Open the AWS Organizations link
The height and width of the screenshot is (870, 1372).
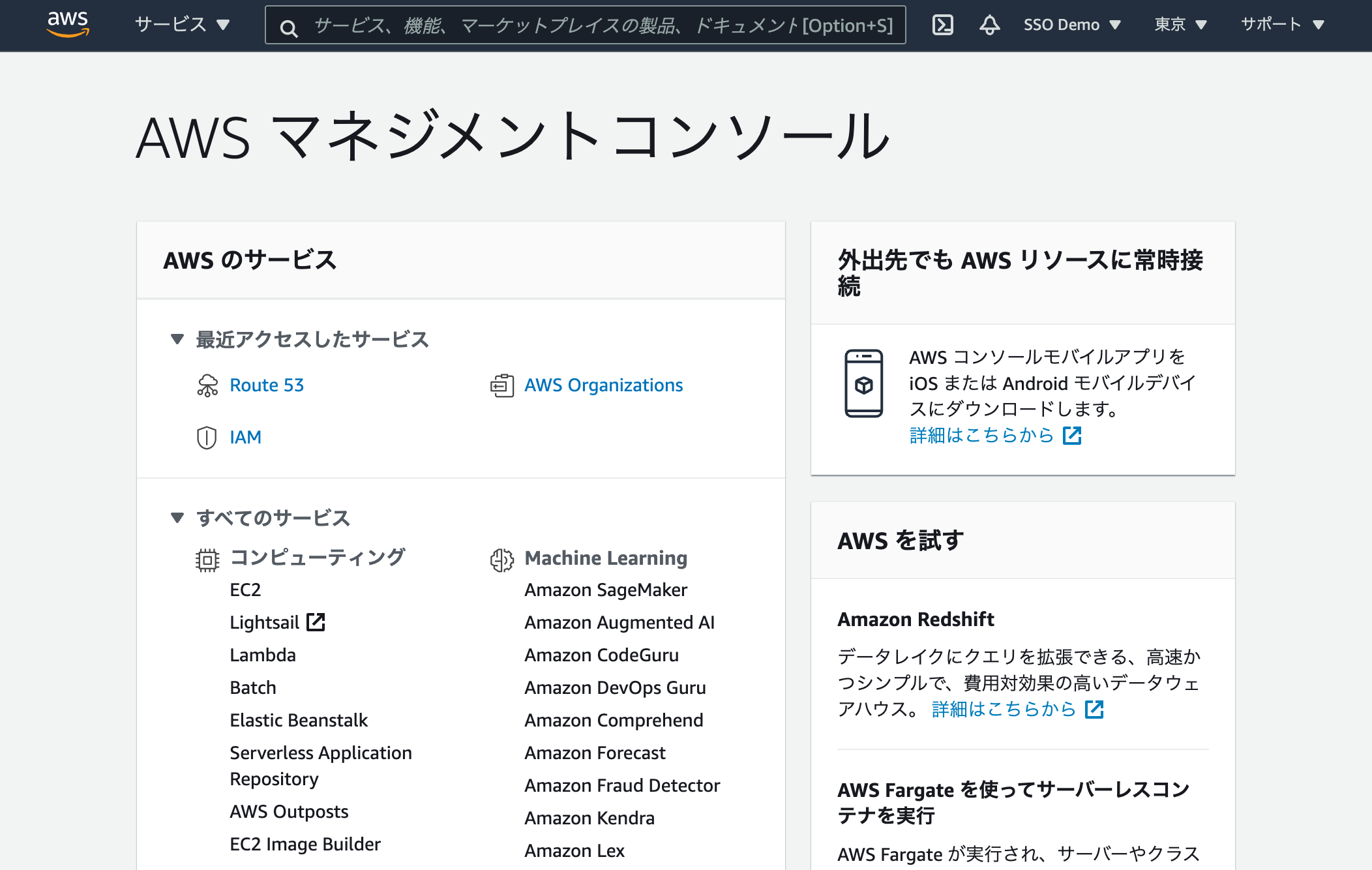[x=604, y=385]
